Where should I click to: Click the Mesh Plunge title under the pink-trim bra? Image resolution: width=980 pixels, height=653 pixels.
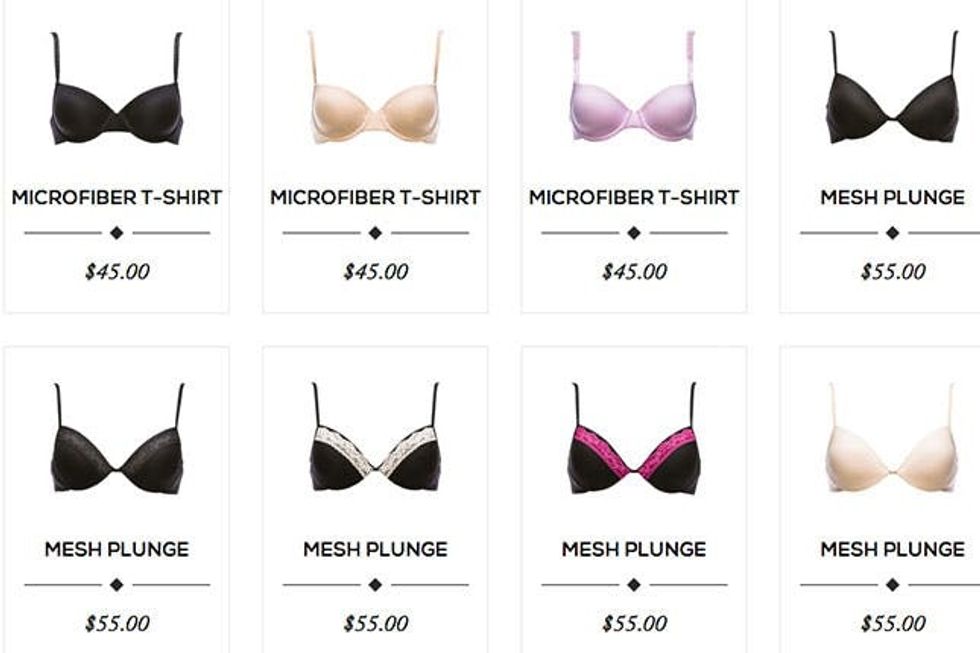[634, 549]
